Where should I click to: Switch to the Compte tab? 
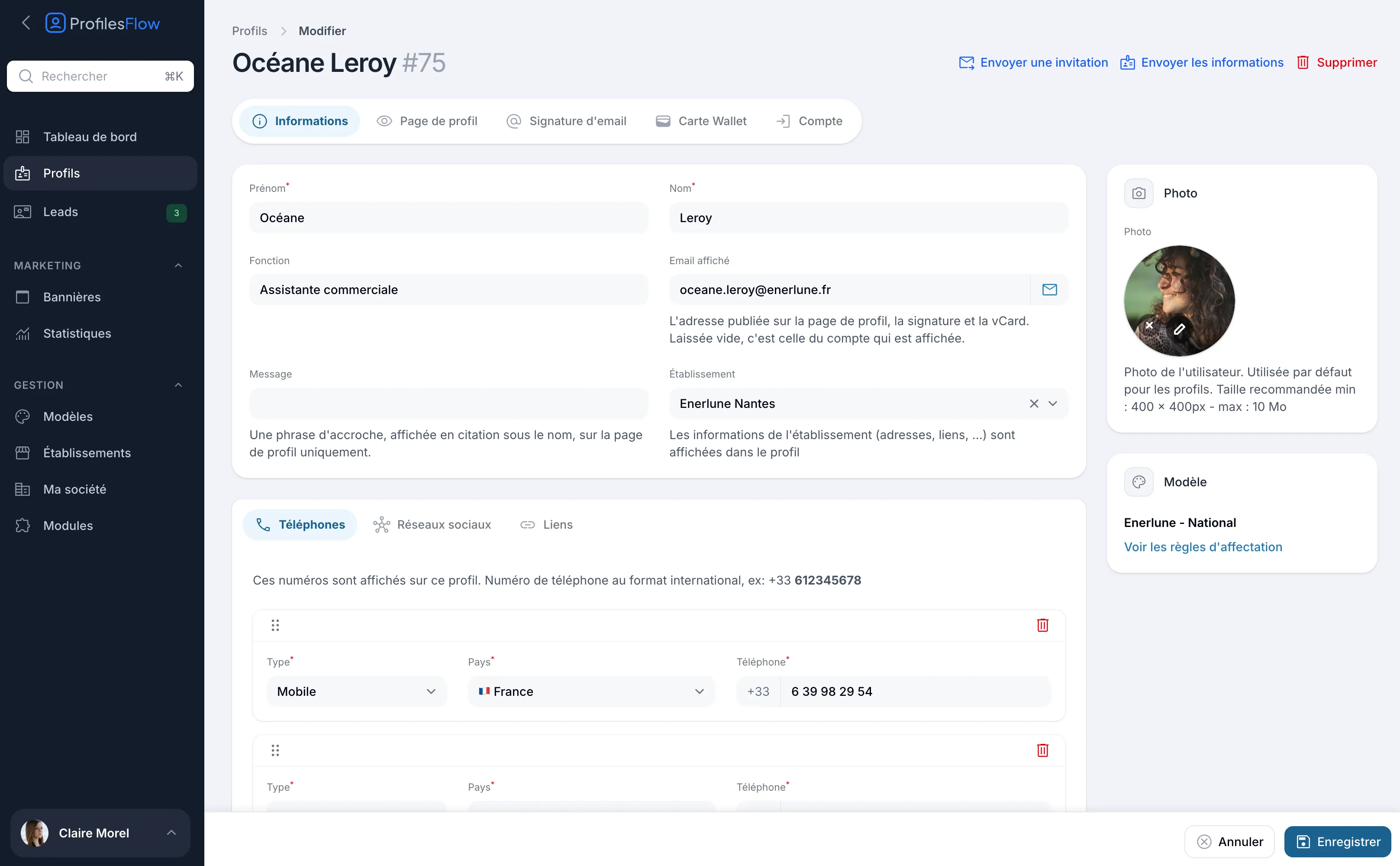(x=809, y=121)
